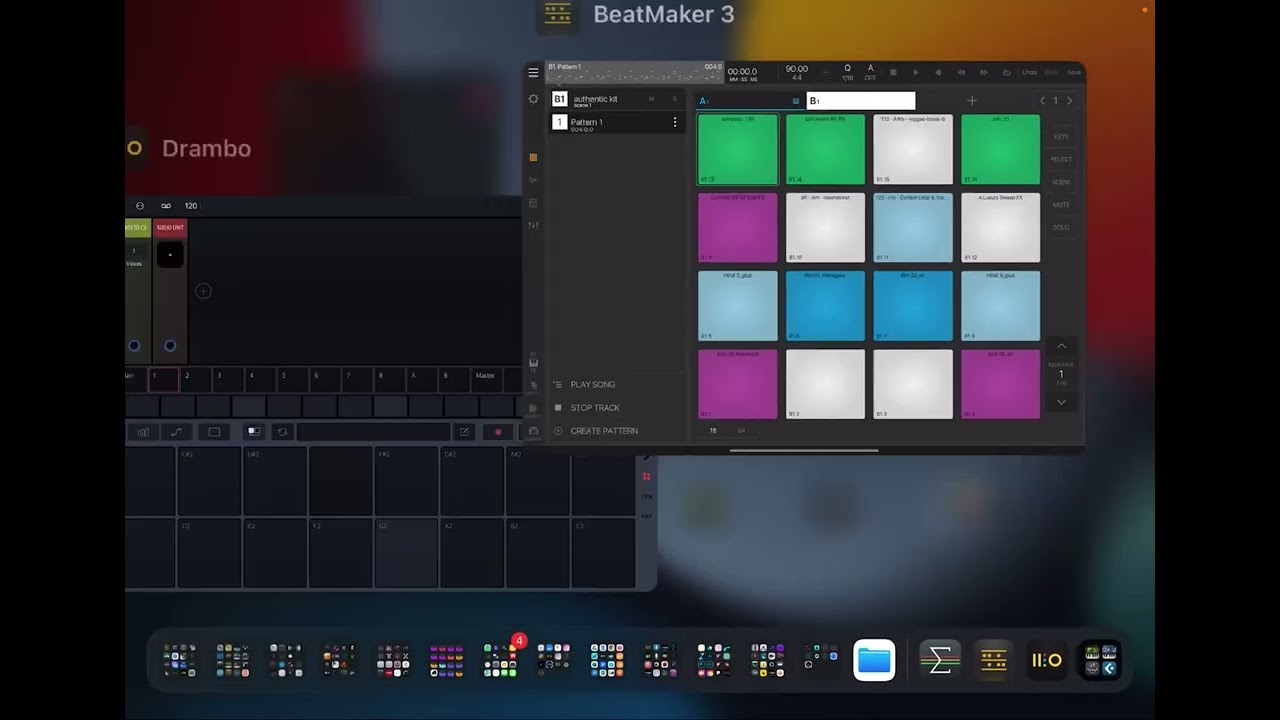Open BeatMaker 3 icon in the dock
The height and width of the screenshot is (720, 1280).
coord(993,661)
